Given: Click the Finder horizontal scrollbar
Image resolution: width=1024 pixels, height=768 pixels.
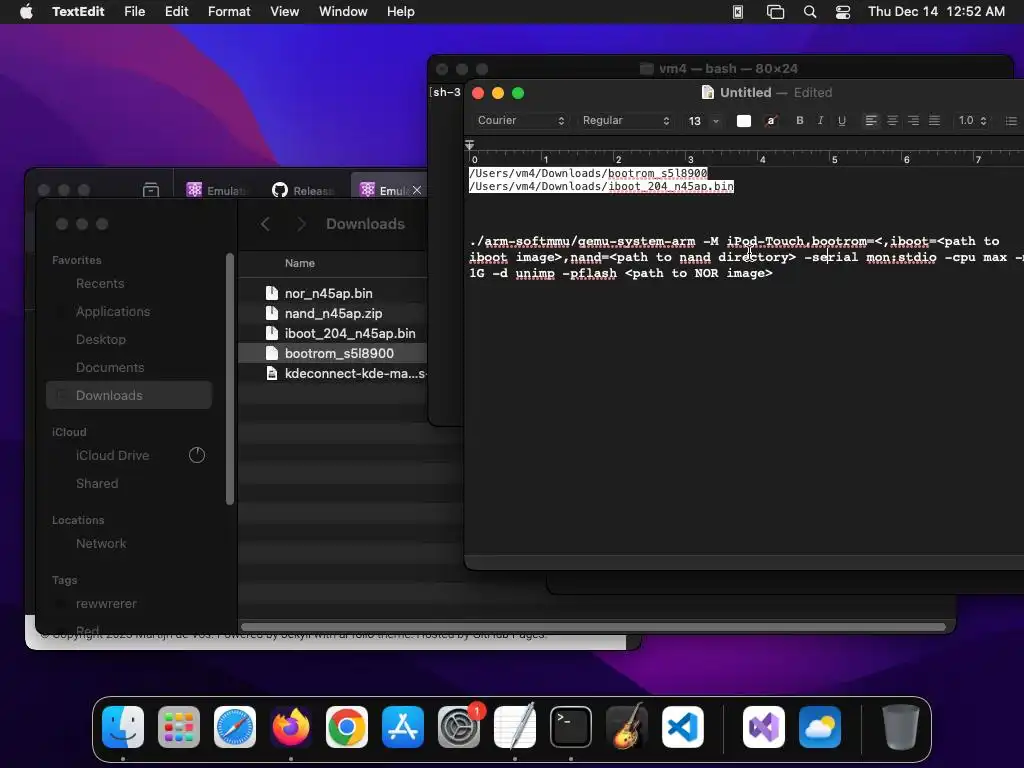Looking at the screenshot, I should [594, 627].
